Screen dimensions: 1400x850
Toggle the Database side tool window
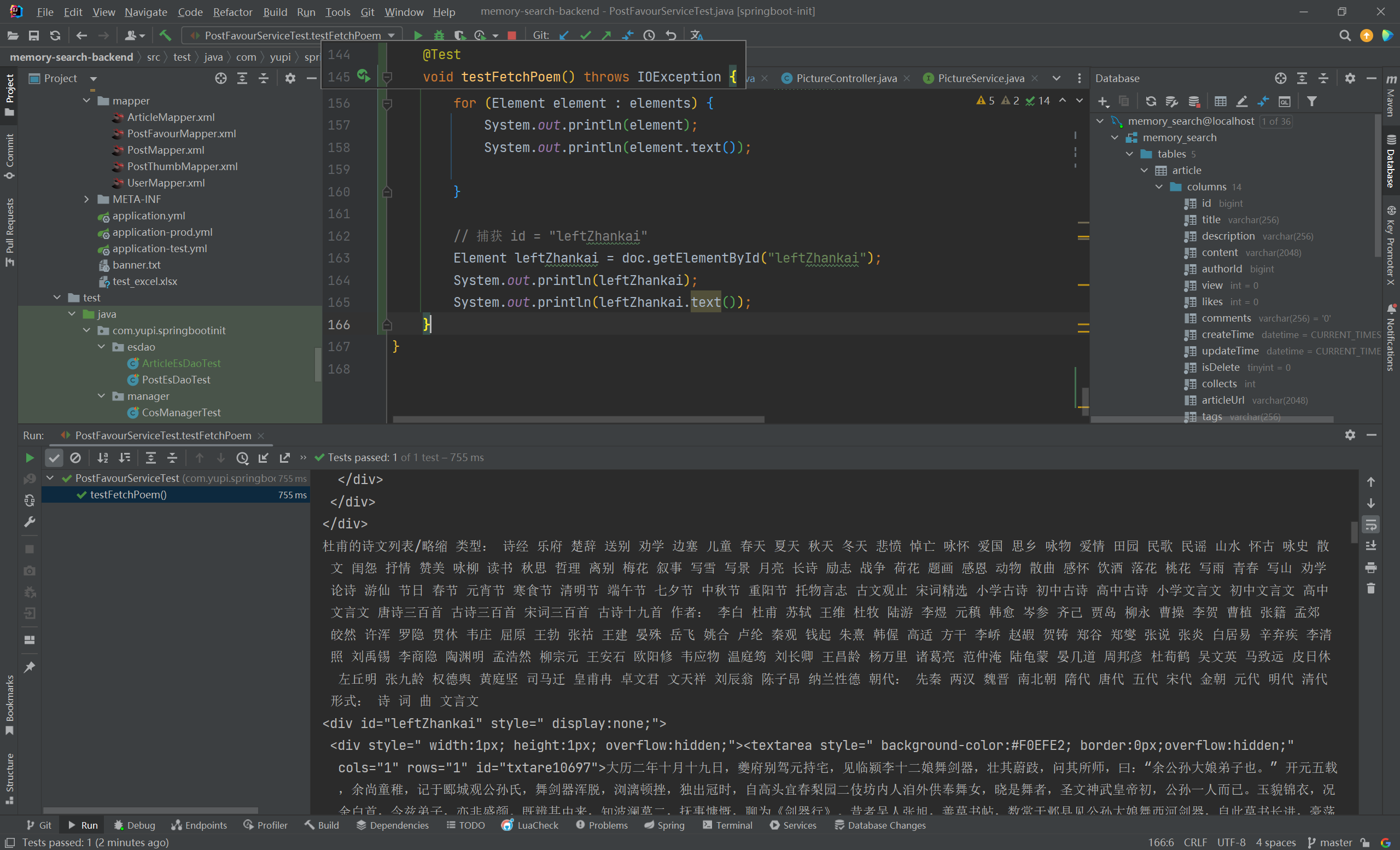pyautogui.click(x=1390, y=162)
